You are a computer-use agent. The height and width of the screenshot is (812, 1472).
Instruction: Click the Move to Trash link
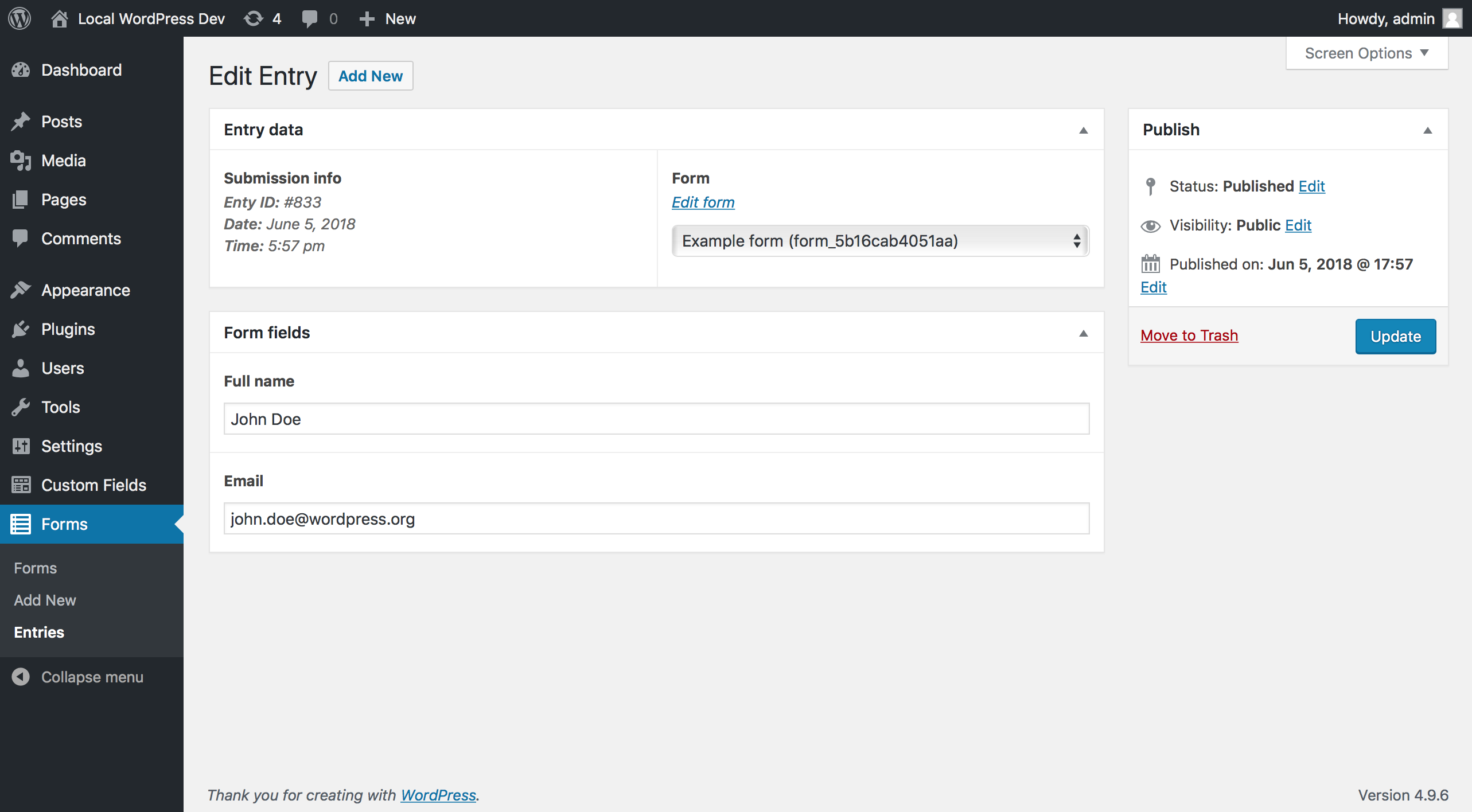coord(1189,335)
